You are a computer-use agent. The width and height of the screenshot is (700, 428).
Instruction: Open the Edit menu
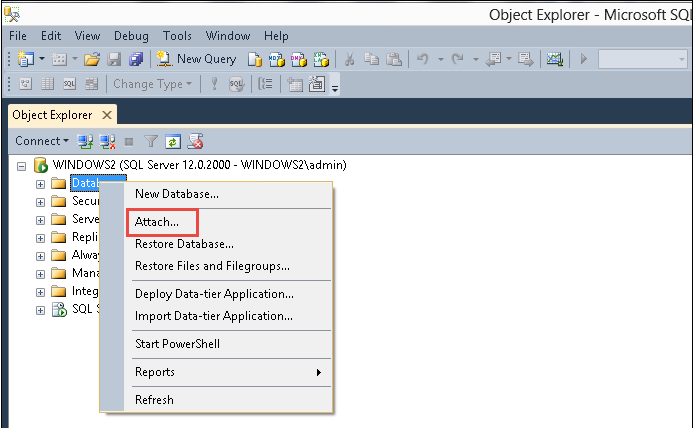51,36
